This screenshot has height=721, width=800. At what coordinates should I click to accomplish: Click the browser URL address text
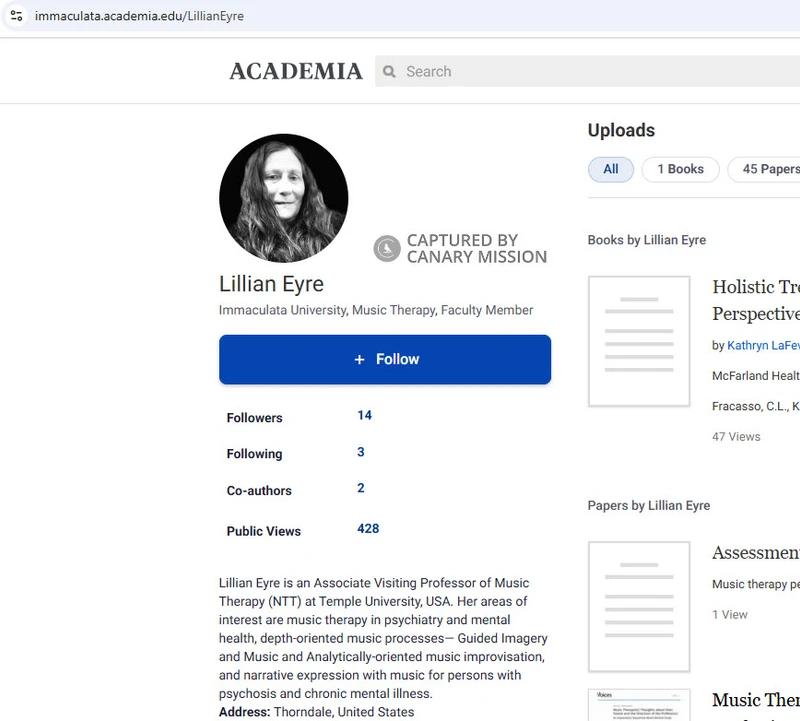tap(139, 16)
